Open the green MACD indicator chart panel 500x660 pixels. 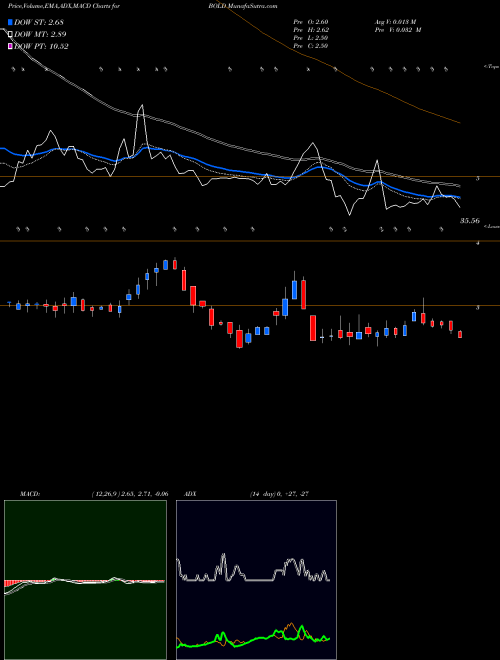(x=85, y=580)
